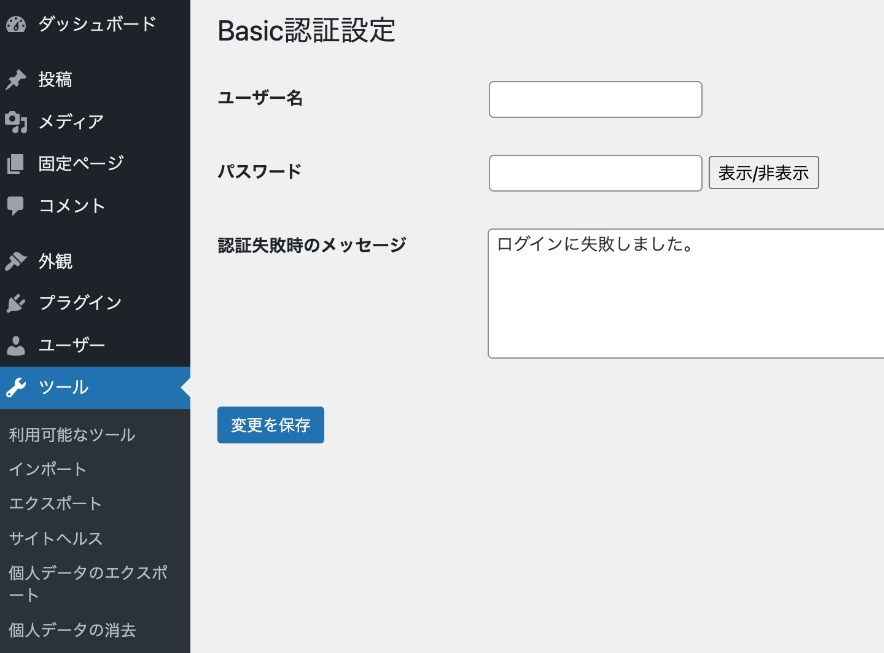
Task: Select the 外観 paintbrush icon
Action: [16, 261]
